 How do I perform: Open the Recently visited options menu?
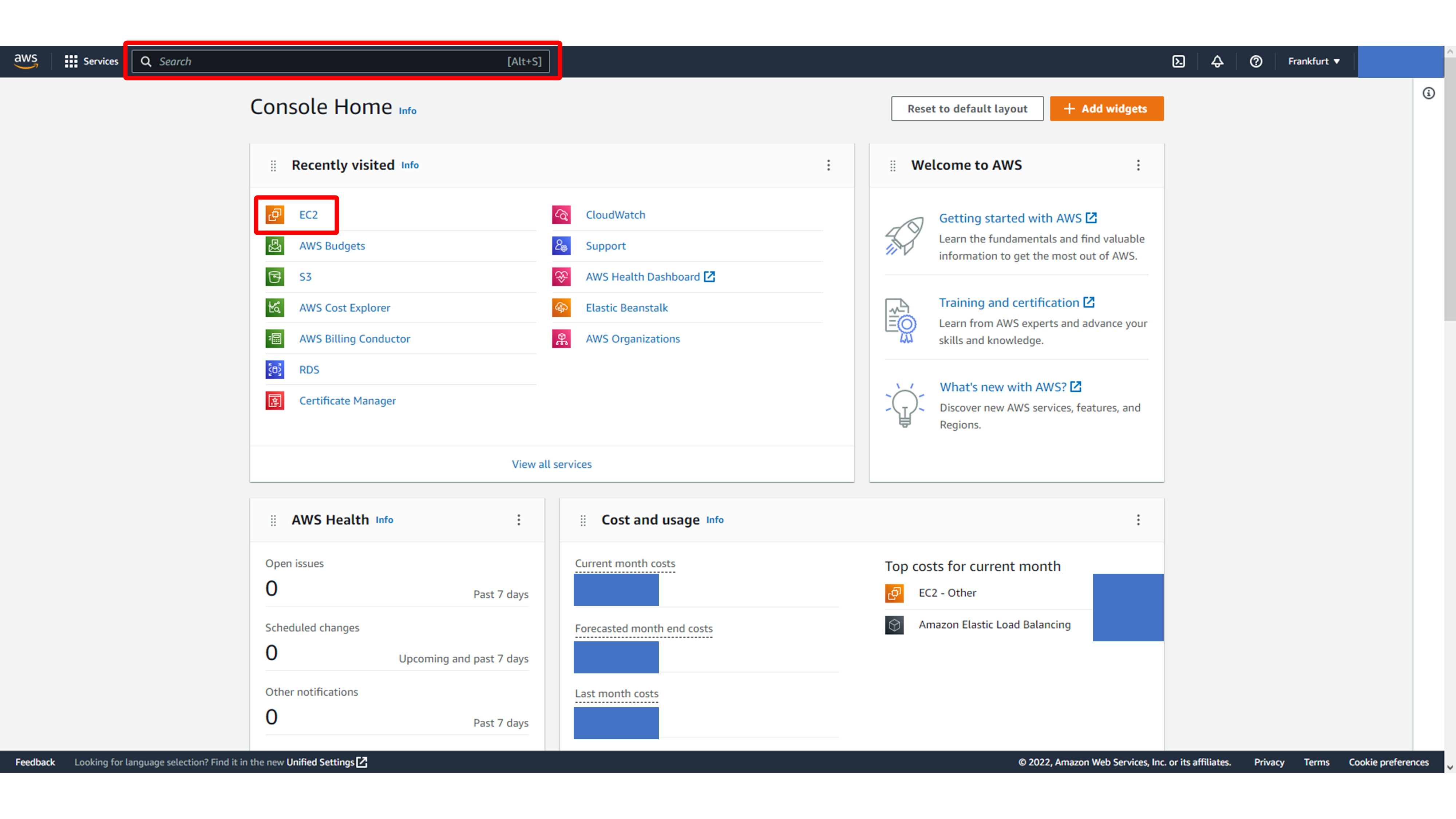point(828,165)
